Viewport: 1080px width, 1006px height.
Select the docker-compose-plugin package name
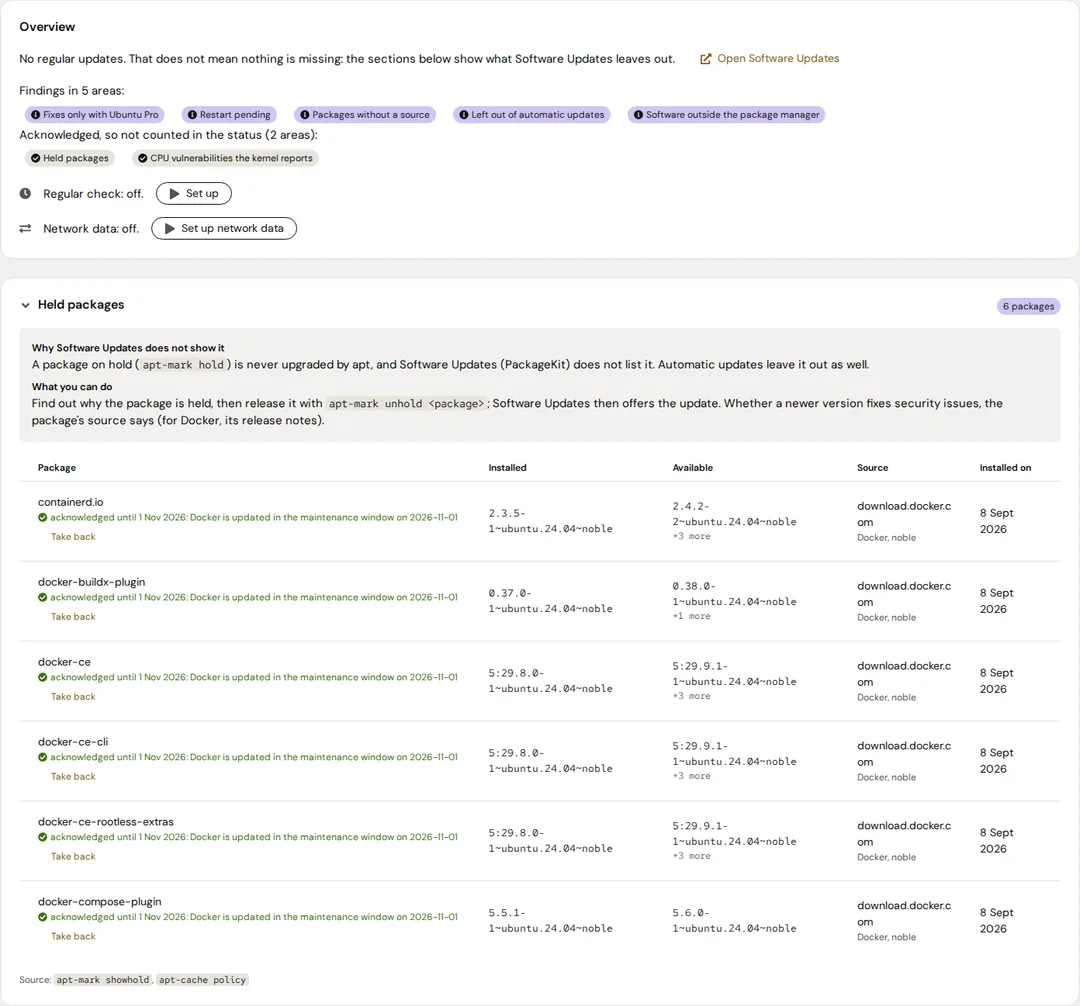click(100, 901)
